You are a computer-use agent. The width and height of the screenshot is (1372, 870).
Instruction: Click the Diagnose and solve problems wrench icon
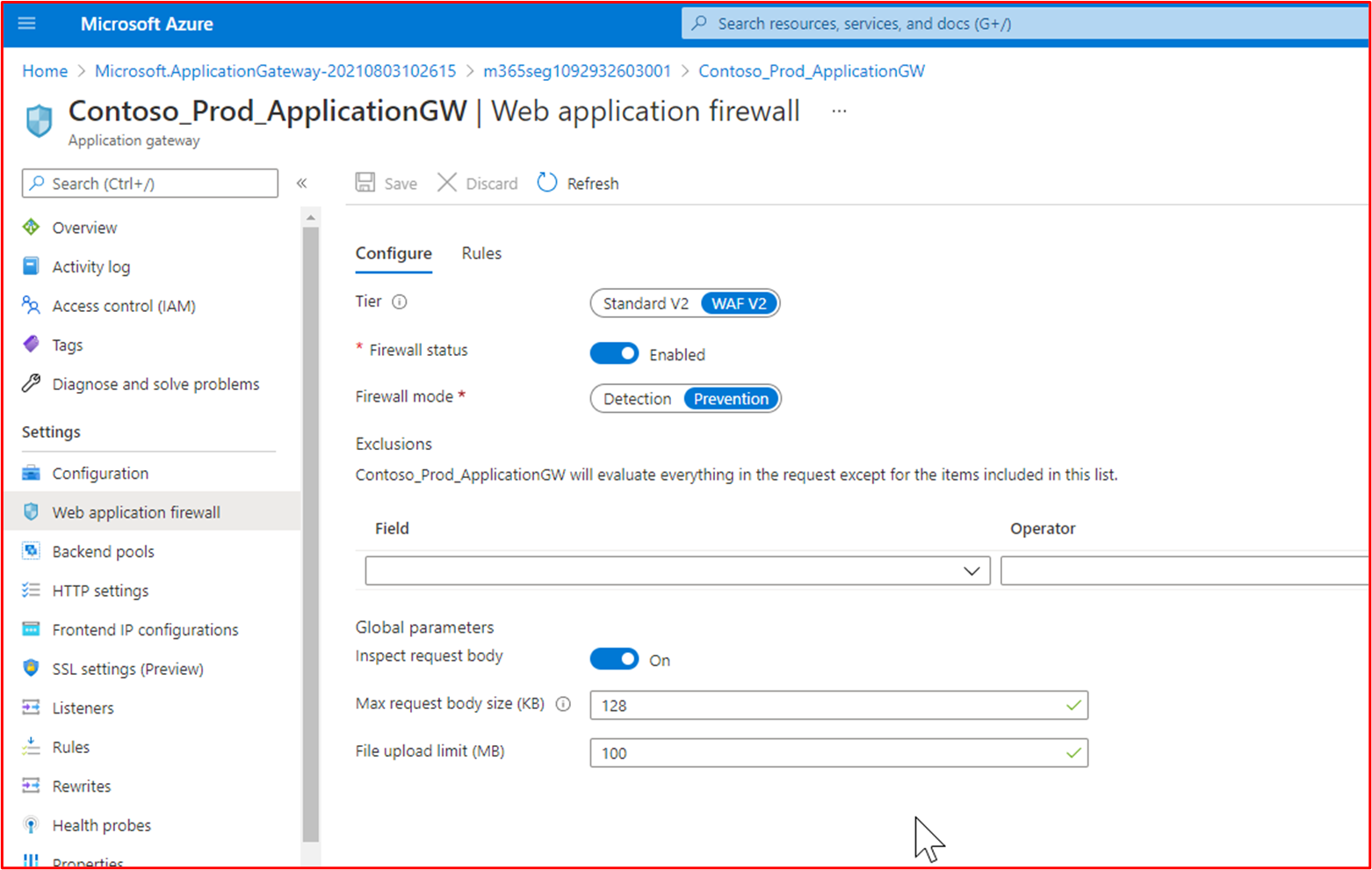(32, 384)
